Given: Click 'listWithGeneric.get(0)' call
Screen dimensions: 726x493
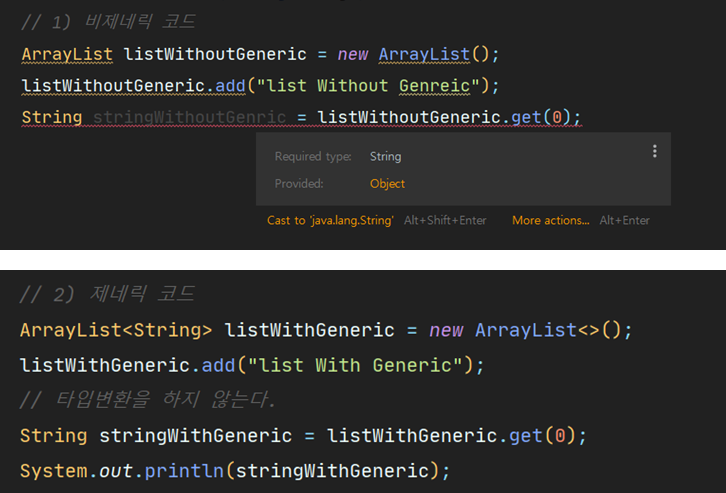Looking at the screenshot, I should click(x=451, y=436).
